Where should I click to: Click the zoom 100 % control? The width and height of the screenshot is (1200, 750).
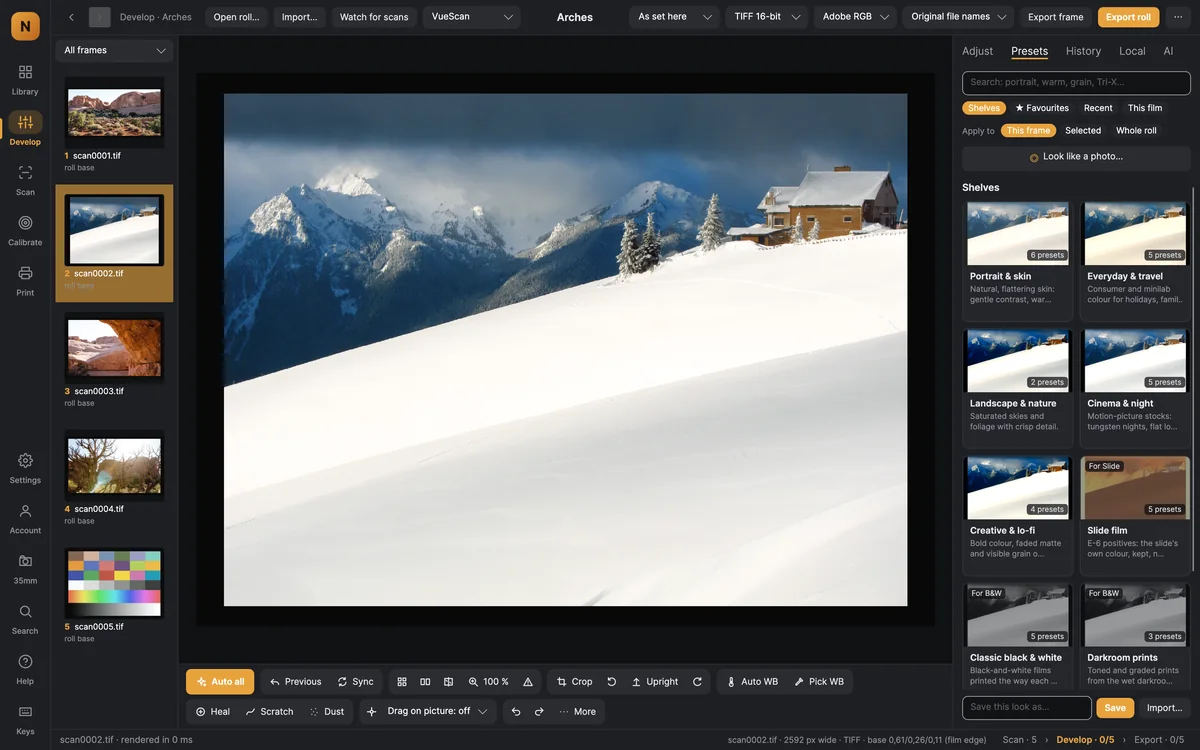click(x=488, y=682)
